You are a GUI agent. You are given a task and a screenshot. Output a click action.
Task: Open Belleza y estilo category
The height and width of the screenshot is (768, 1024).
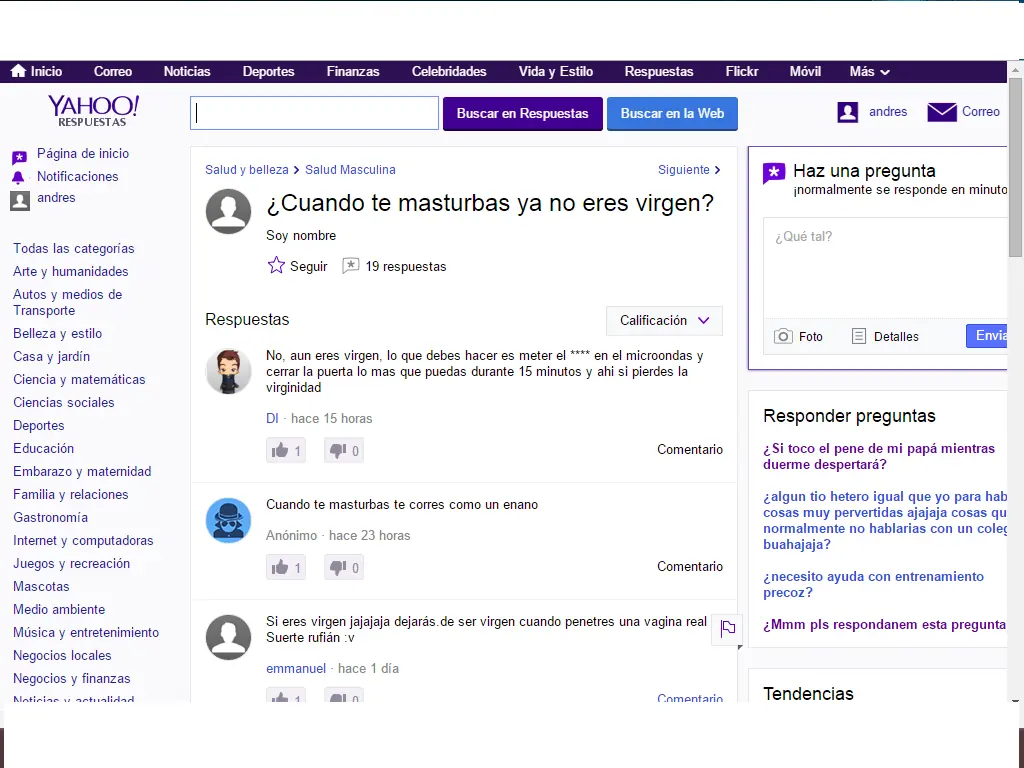57,334
